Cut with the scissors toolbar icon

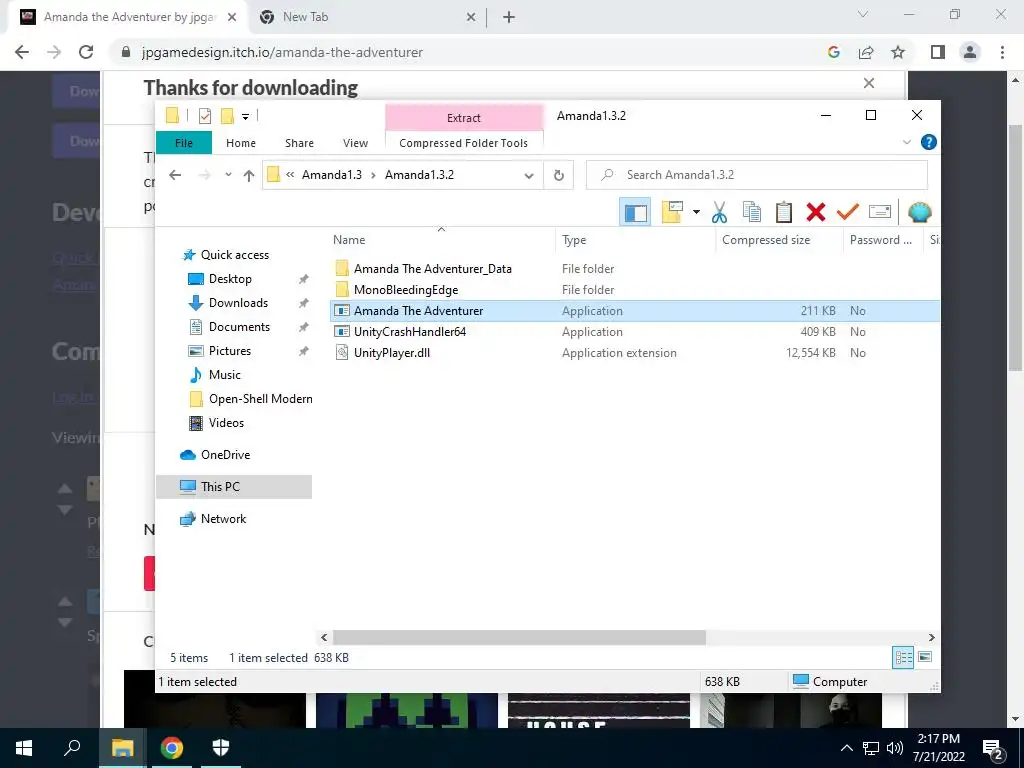(x=719, y=212)
